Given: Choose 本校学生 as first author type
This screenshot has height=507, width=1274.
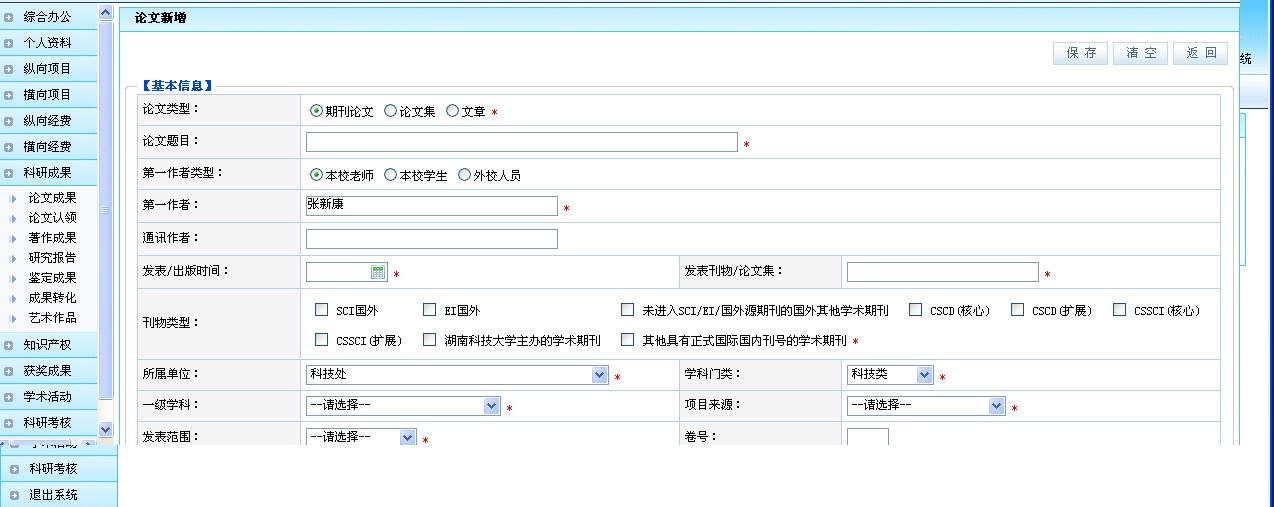Looking at the screenshot, I should [x=390, y=175].
